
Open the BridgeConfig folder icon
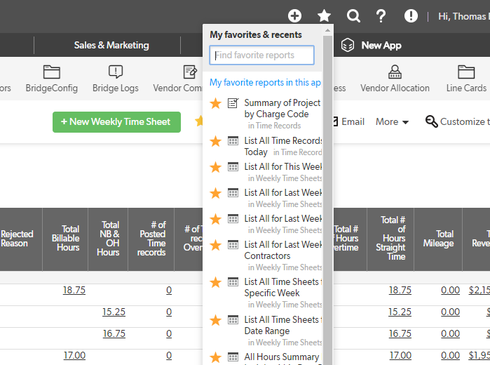51,72
